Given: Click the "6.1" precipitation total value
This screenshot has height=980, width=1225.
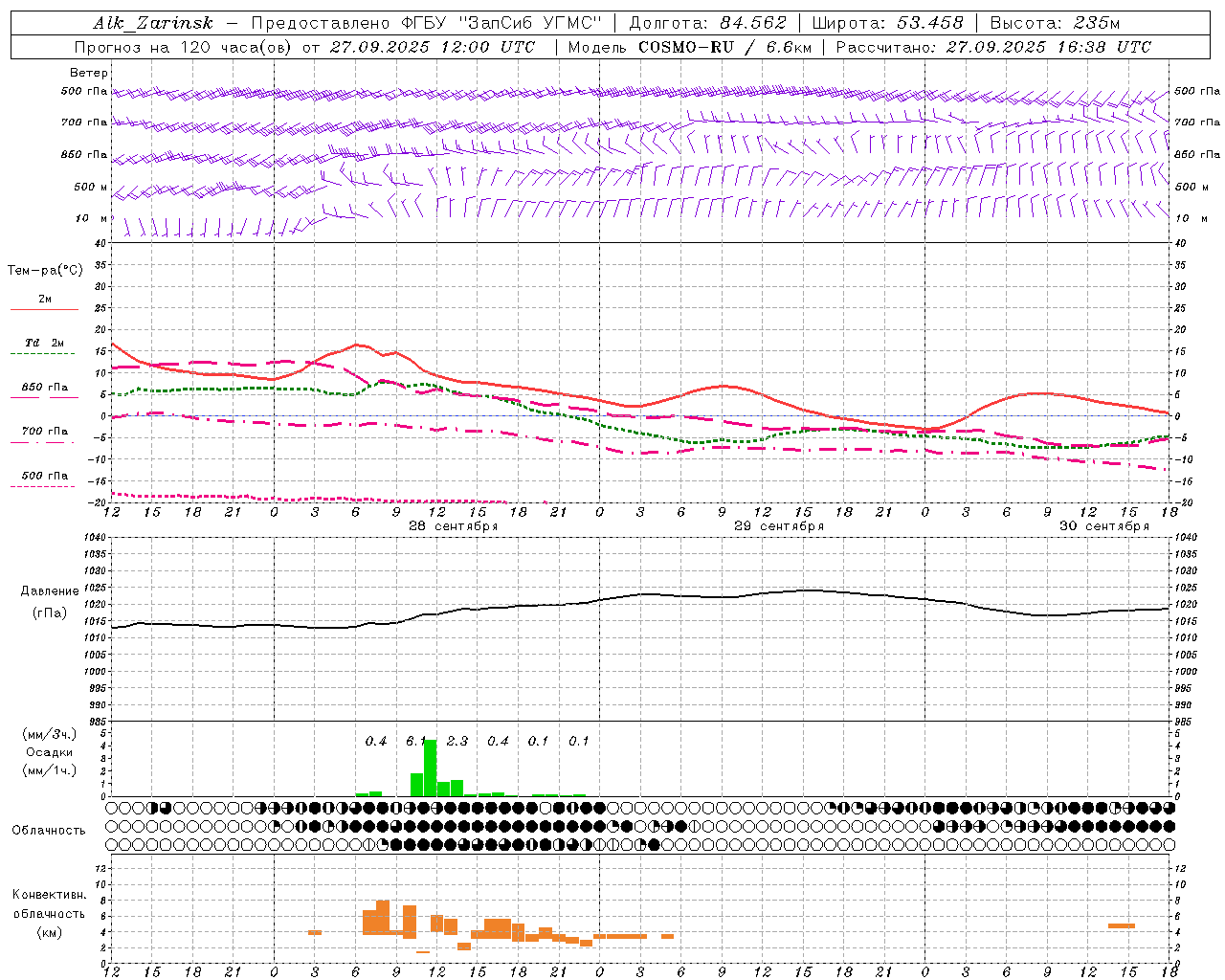Looking at the screenshot, I should click(x=416, y=741).
